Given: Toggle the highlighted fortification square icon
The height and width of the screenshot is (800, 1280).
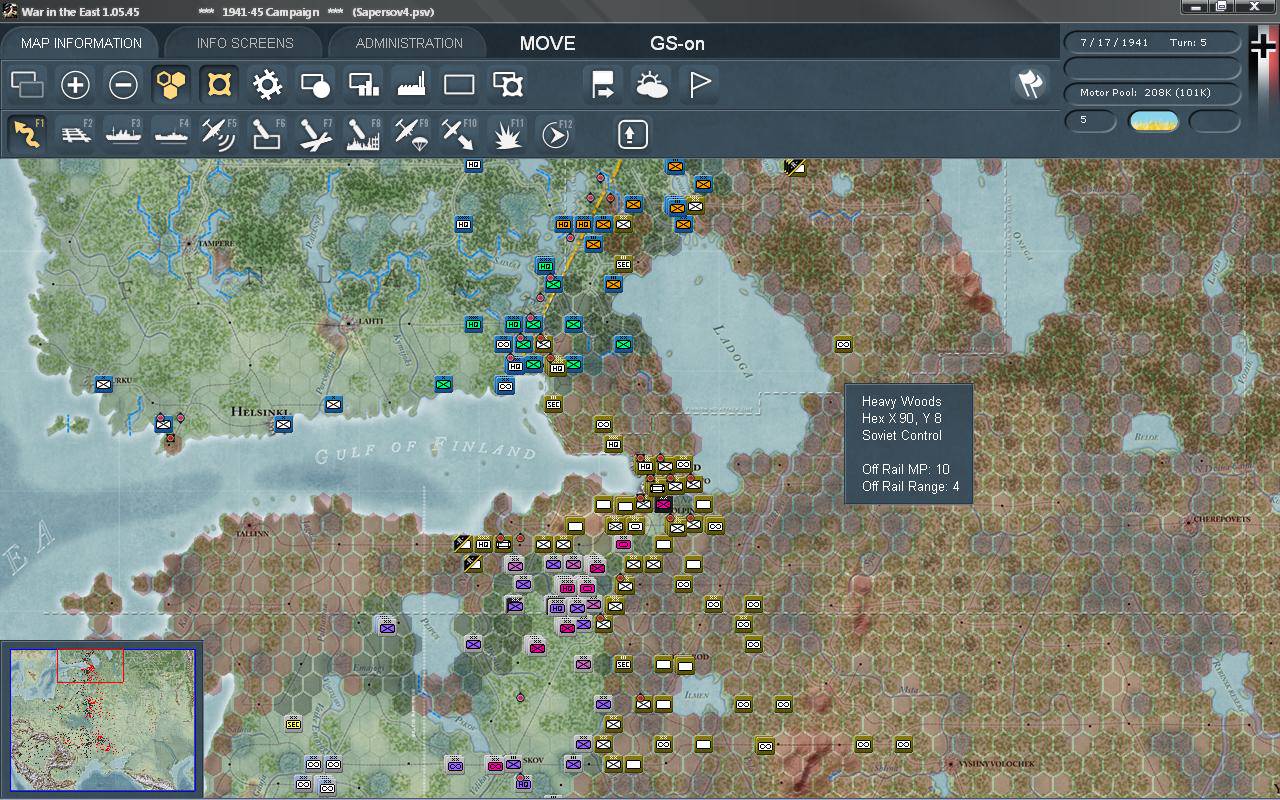Looking at the screenshot, I should pyautogui.click(x=219, y=85).
